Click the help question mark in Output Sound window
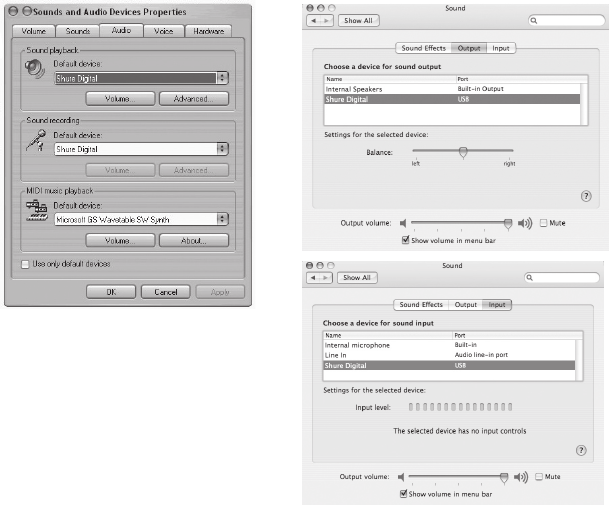Viewport: 609px width, 505px height. pyautogui.click(x=586, y=196)
